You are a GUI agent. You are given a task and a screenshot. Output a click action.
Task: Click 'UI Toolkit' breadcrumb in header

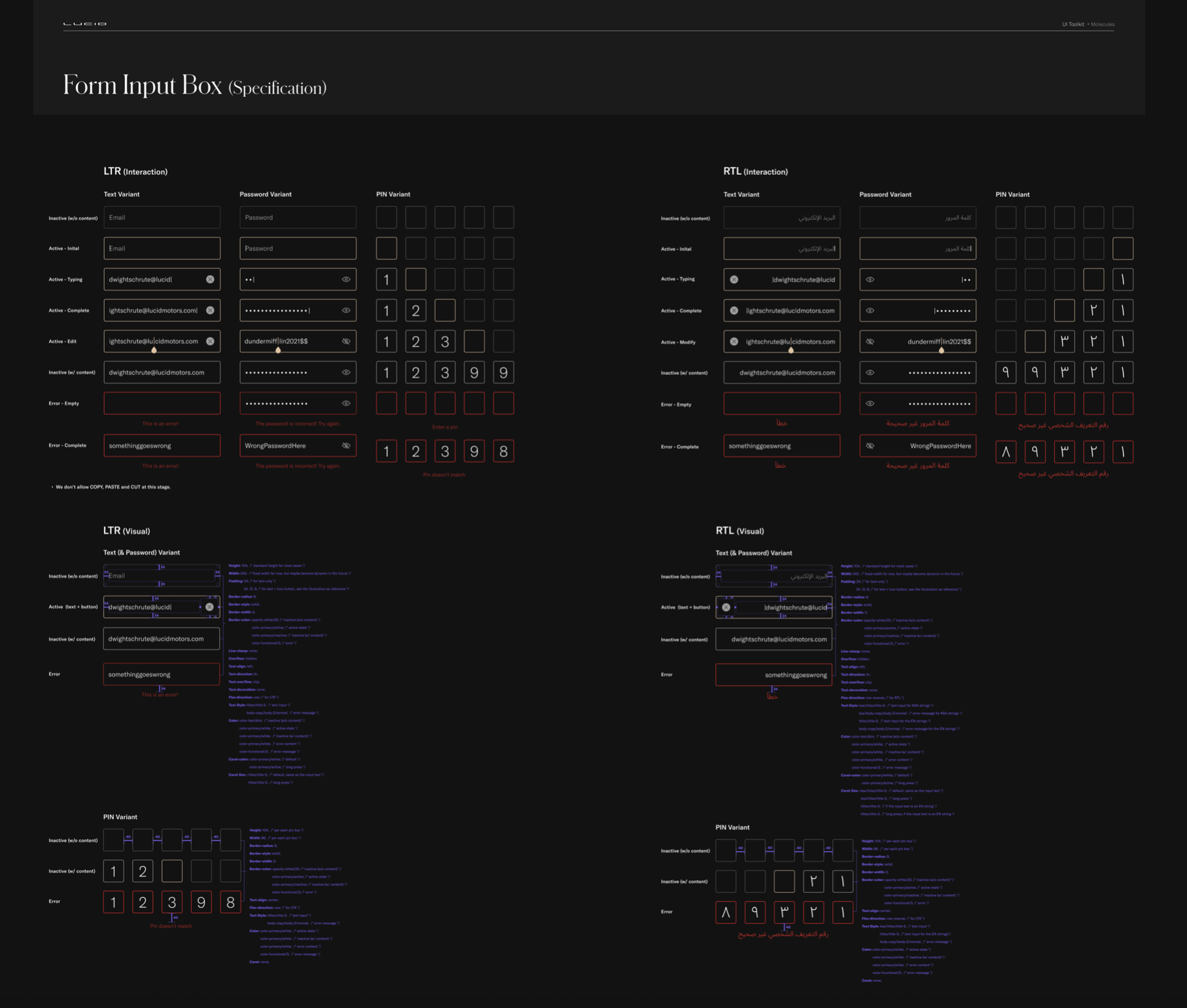coord(1072,24)
